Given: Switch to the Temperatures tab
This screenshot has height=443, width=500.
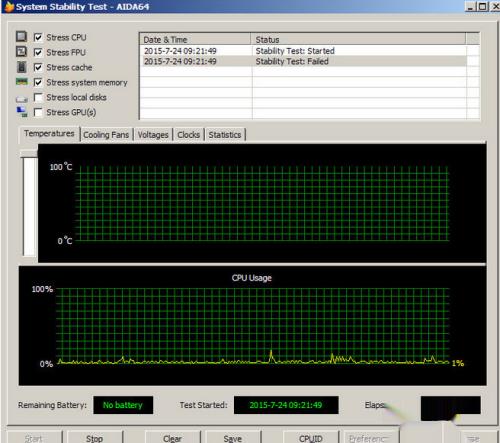Looking at the screenshot, I should tap(49, 133).
